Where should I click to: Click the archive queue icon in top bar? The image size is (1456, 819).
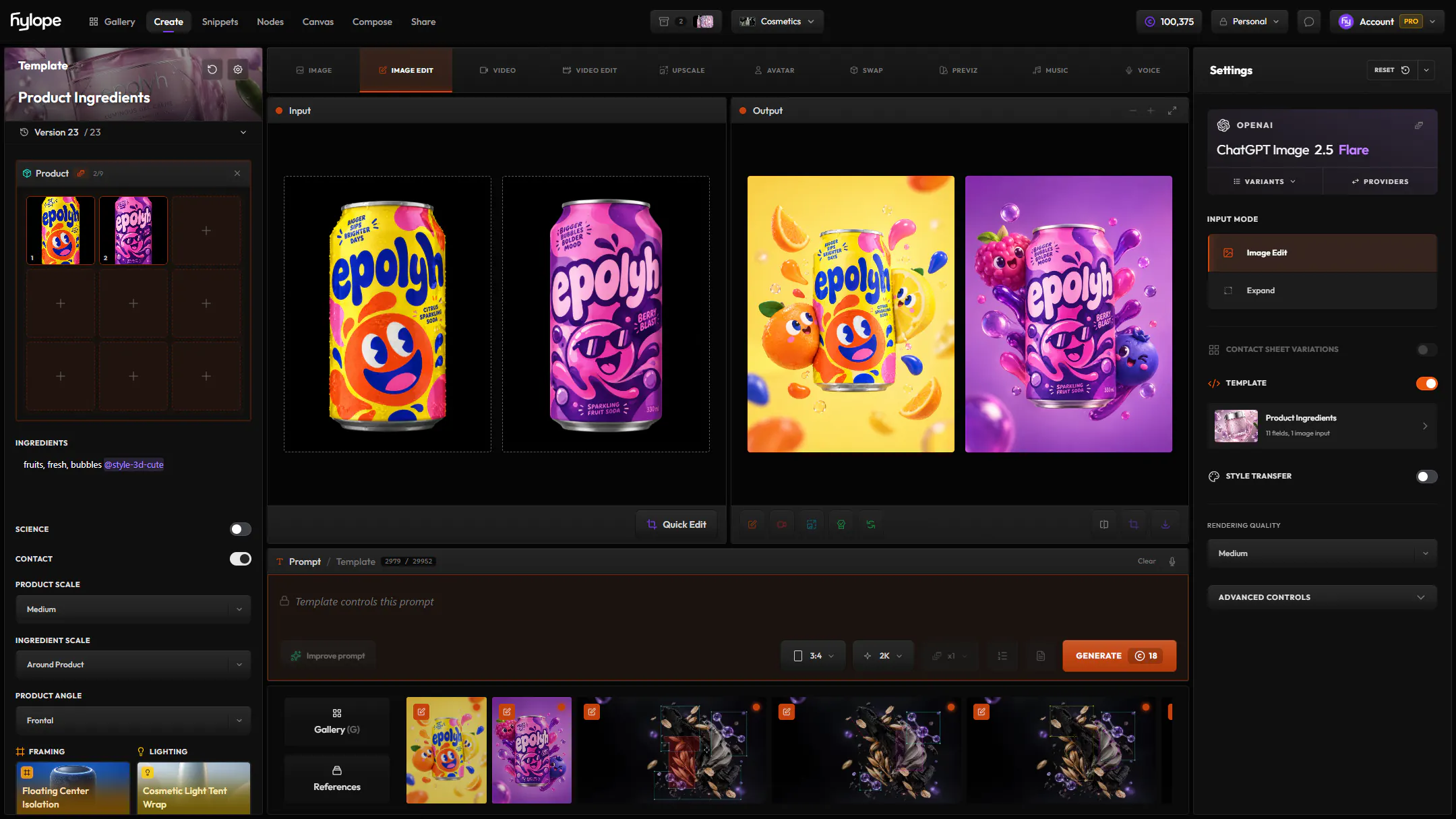click(664, 22)
